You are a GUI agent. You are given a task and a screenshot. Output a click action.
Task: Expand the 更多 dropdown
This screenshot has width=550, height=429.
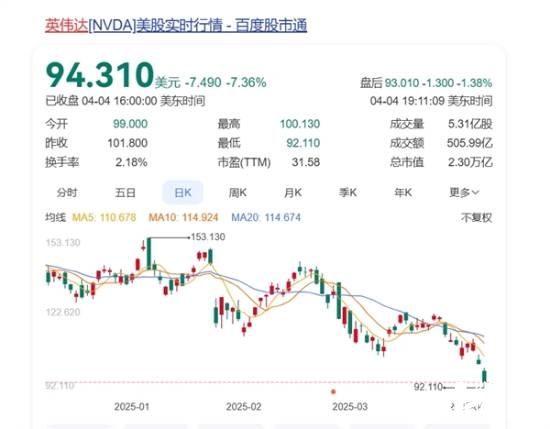point(464,193)
